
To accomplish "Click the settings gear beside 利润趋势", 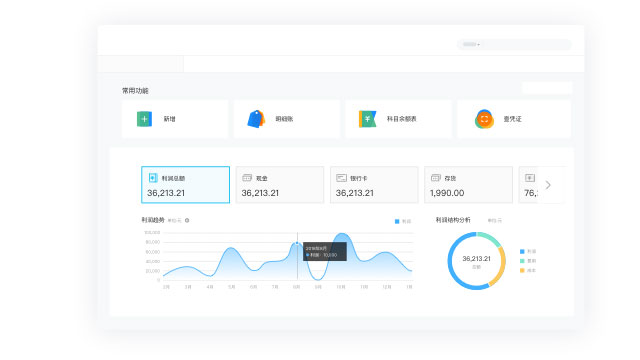I will point(187,220).
